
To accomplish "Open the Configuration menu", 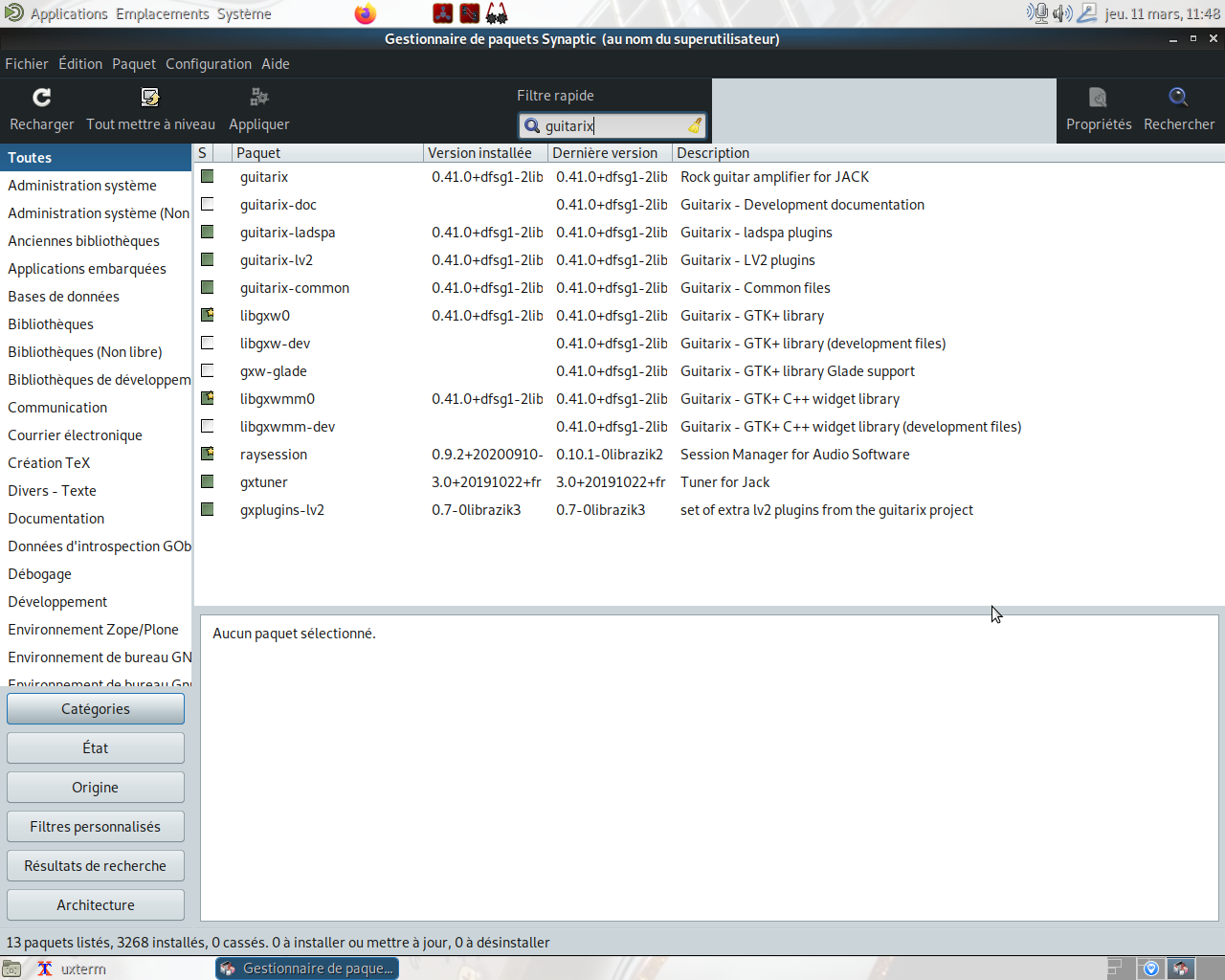I will [209, 64].
